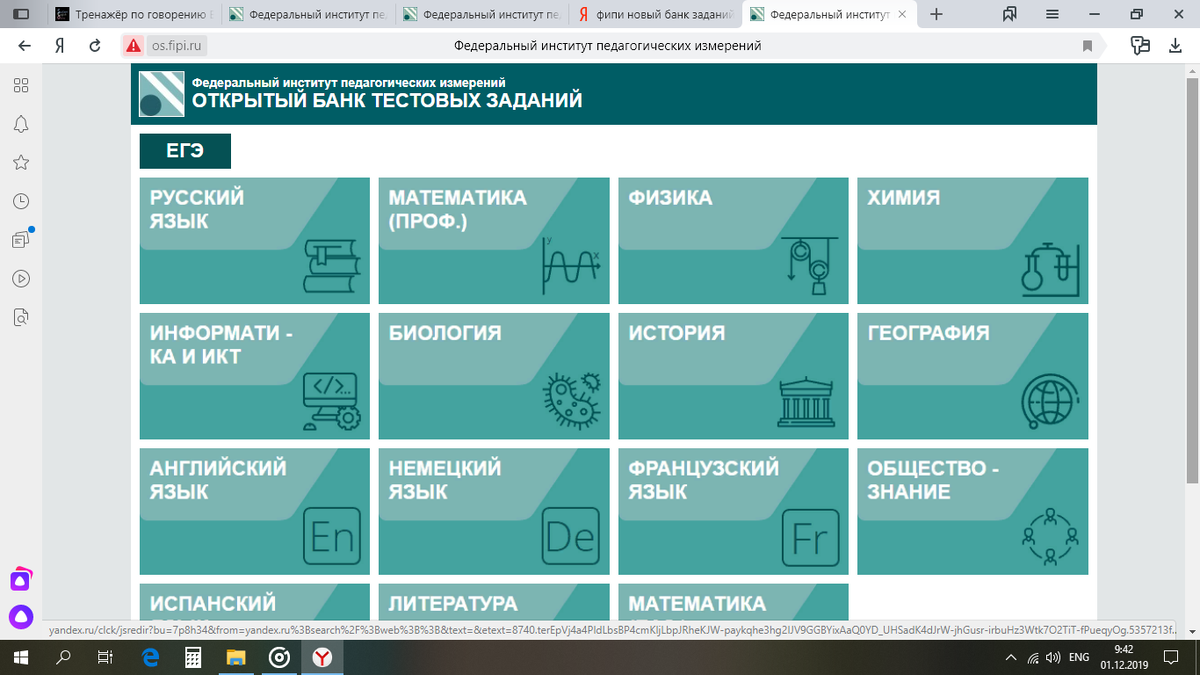Open File Explorer from taskbar
The image size is (1200, 675).
point(237,657)
